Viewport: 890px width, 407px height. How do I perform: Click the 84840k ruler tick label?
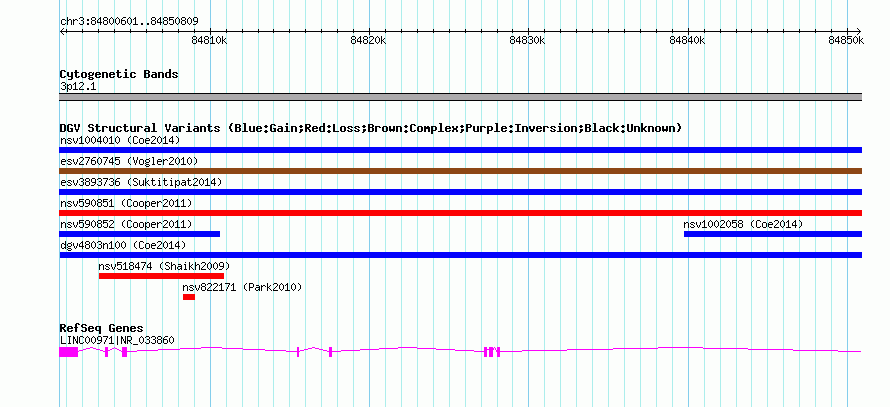pos(687,40)
